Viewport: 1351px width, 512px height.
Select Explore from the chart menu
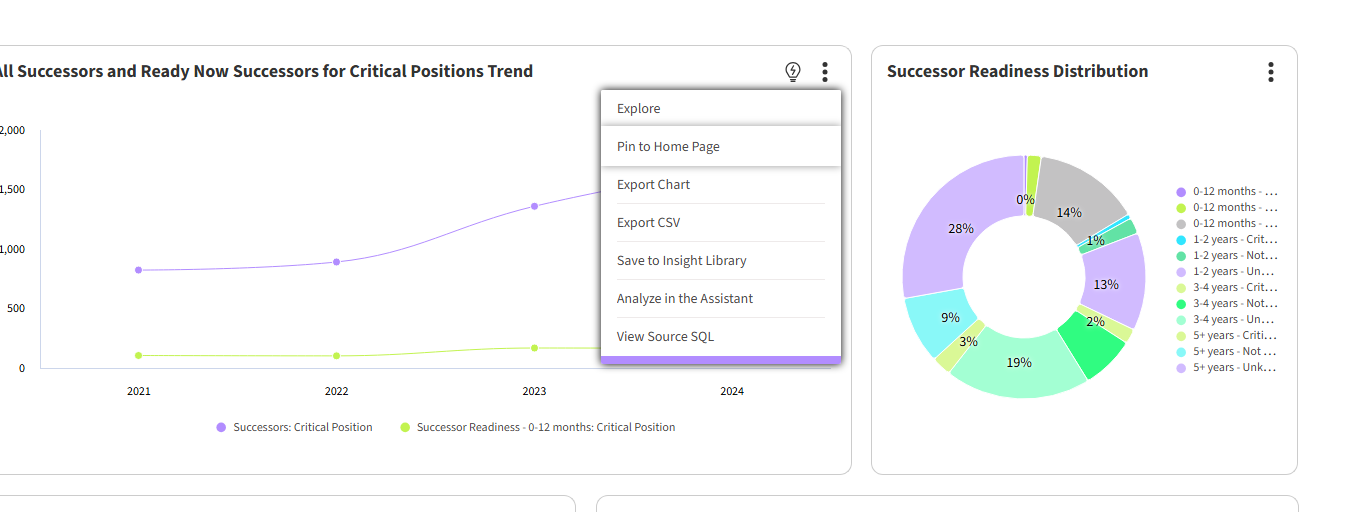click(x=639, y=108)
